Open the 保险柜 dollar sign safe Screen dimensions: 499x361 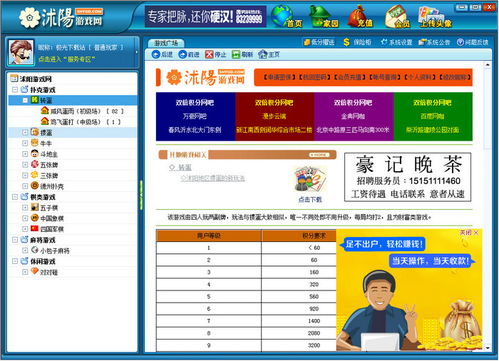click(357, 42)
